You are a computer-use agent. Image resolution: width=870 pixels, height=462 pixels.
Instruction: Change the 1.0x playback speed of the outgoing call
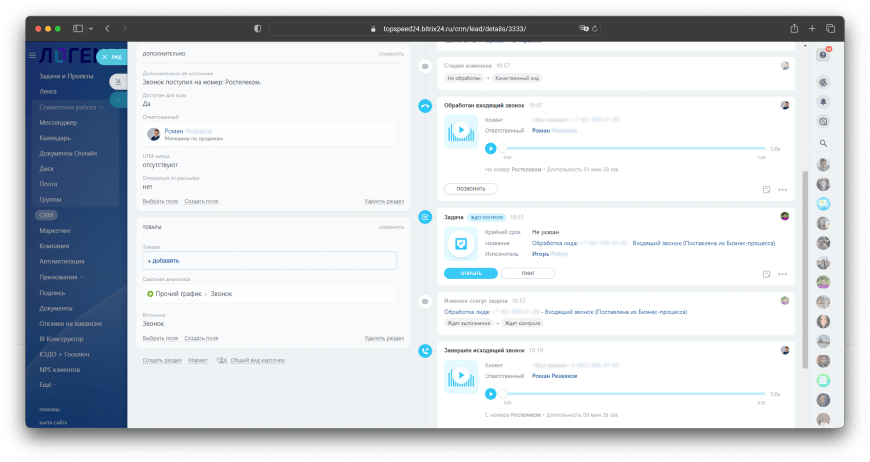[x=775, y=394]
